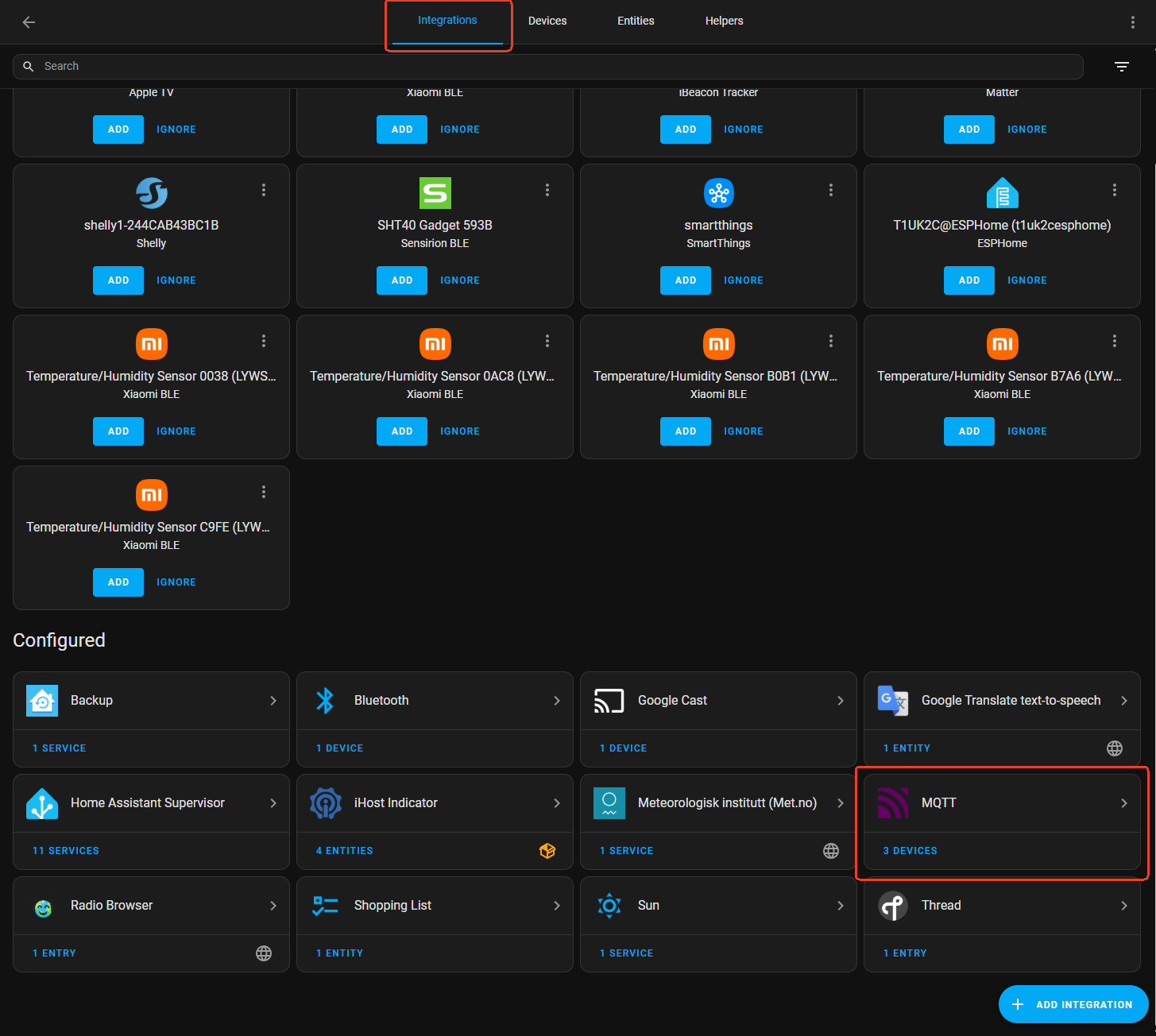Image resolution: width=1156 pixels, height=1036 pixels.
Task: Switch to the Helpers tab
Action: (x=724, y=21)
